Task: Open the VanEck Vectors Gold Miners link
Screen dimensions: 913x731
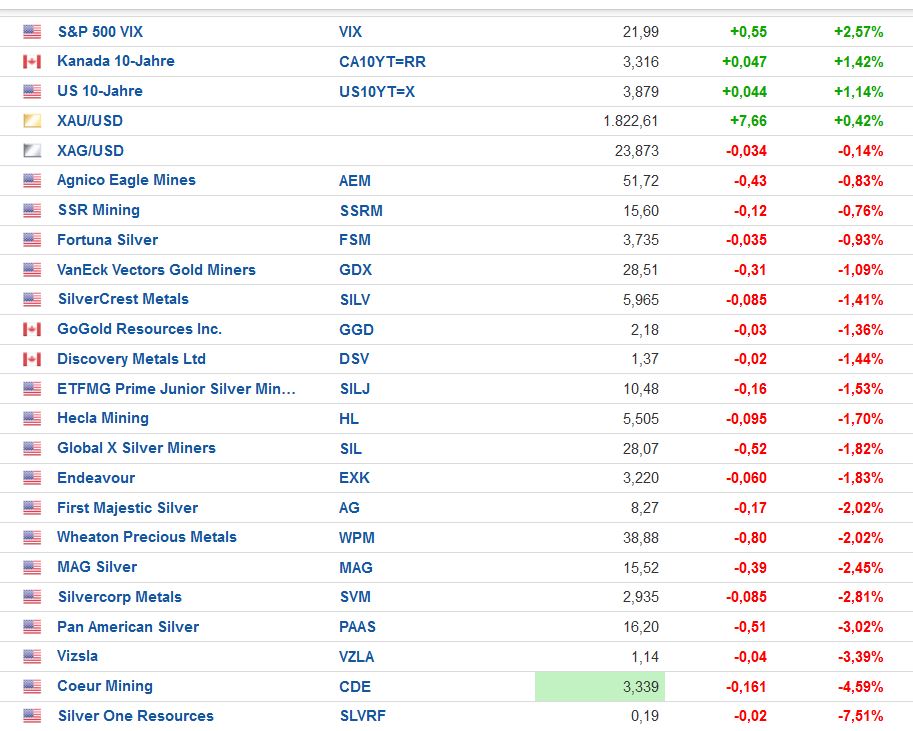Action: pyautogui.click(x=156, y=270)
